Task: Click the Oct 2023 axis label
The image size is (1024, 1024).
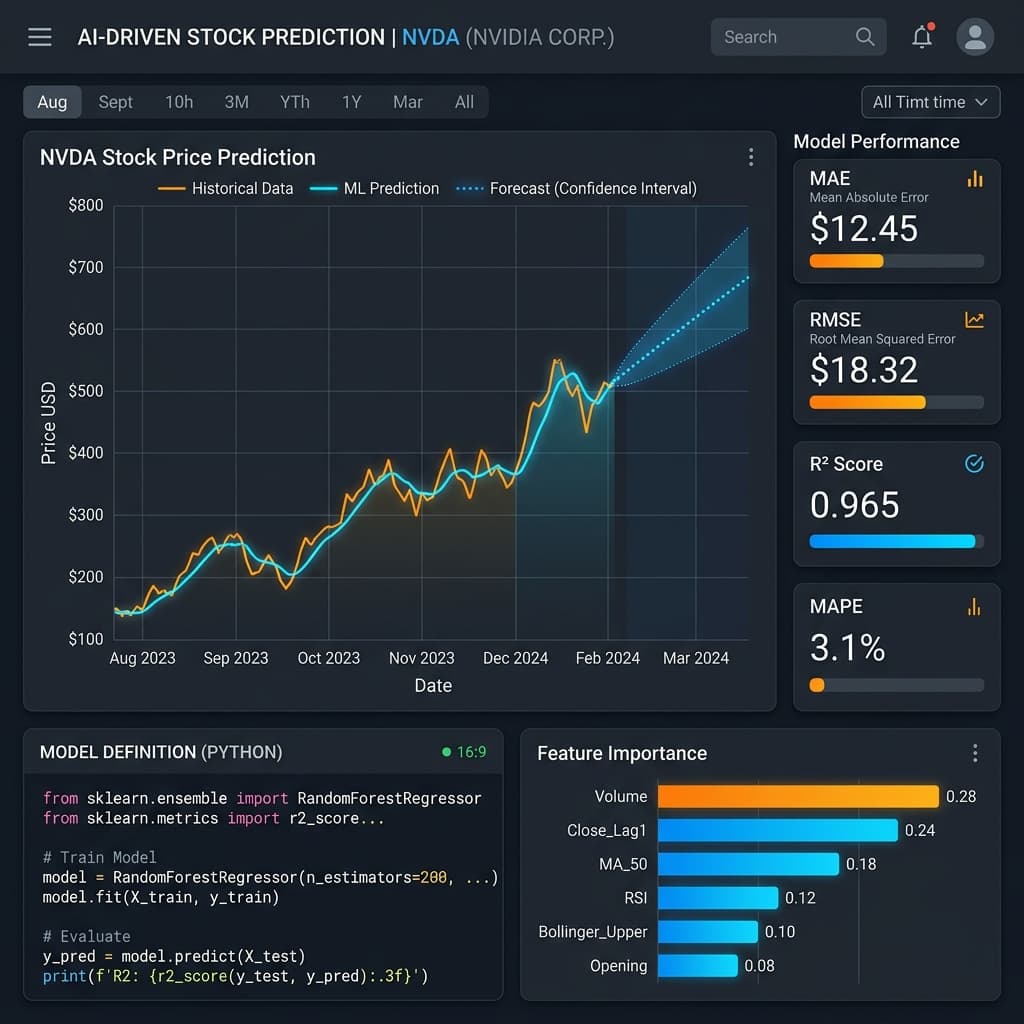Action: pos(328,658)
